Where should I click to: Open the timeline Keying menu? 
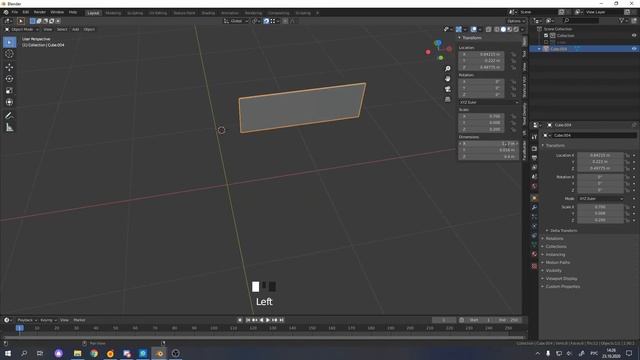click(48, 320)
